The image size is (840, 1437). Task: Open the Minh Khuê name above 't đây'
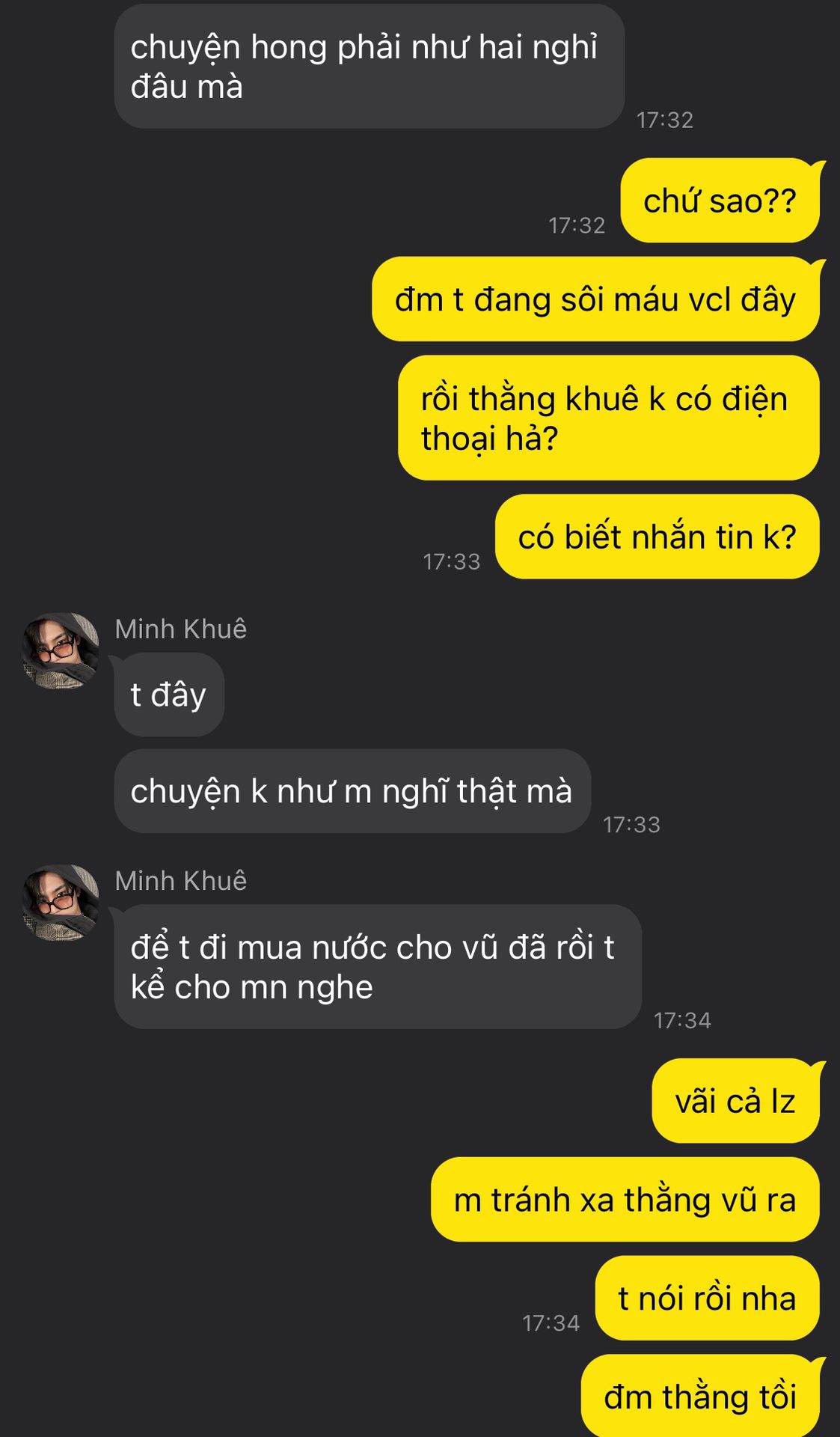pyautogui.click(x=181, y=629)
